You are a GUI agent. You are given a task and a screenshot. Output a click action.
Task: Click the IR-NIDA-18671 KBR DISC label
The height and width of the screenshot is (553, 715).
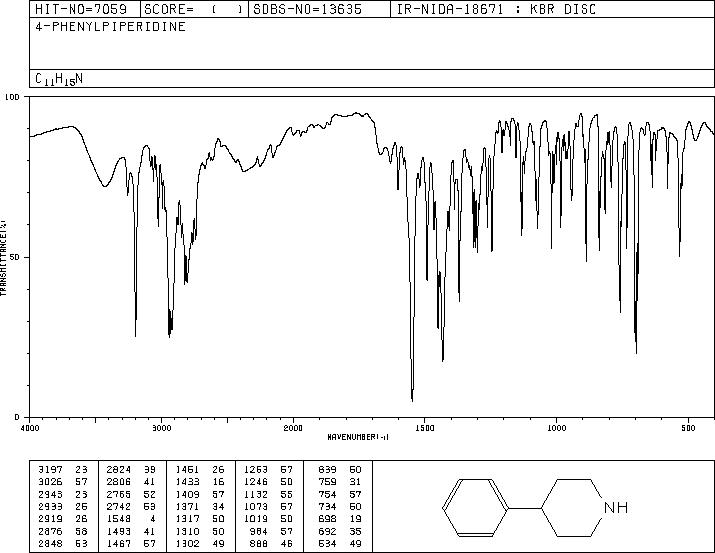pyautogui.click(x=496, y=9)
